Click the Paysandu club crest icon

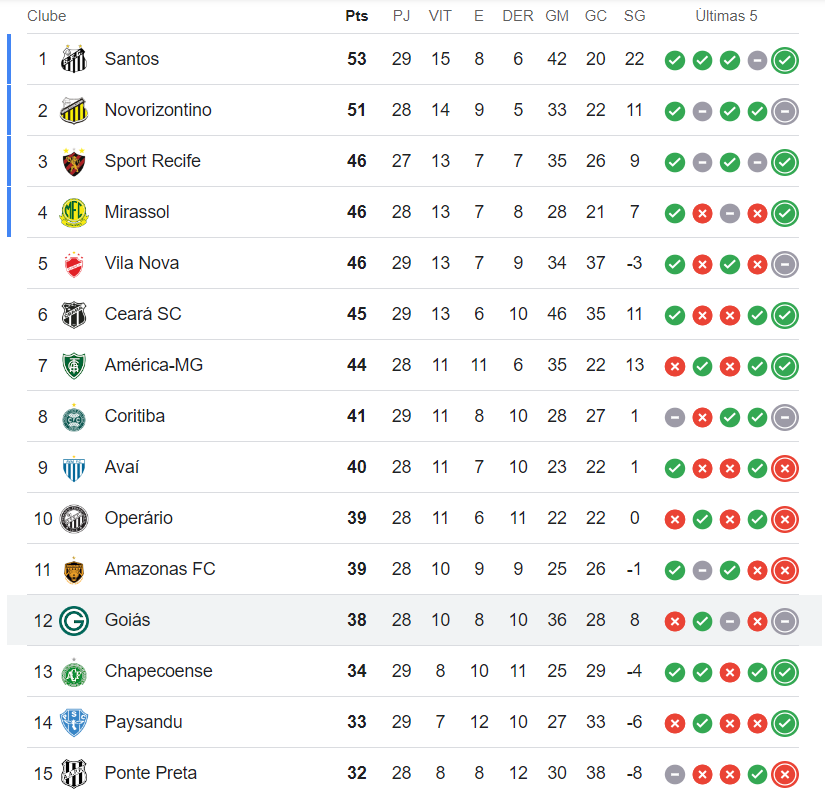click(x=74, y=722)
